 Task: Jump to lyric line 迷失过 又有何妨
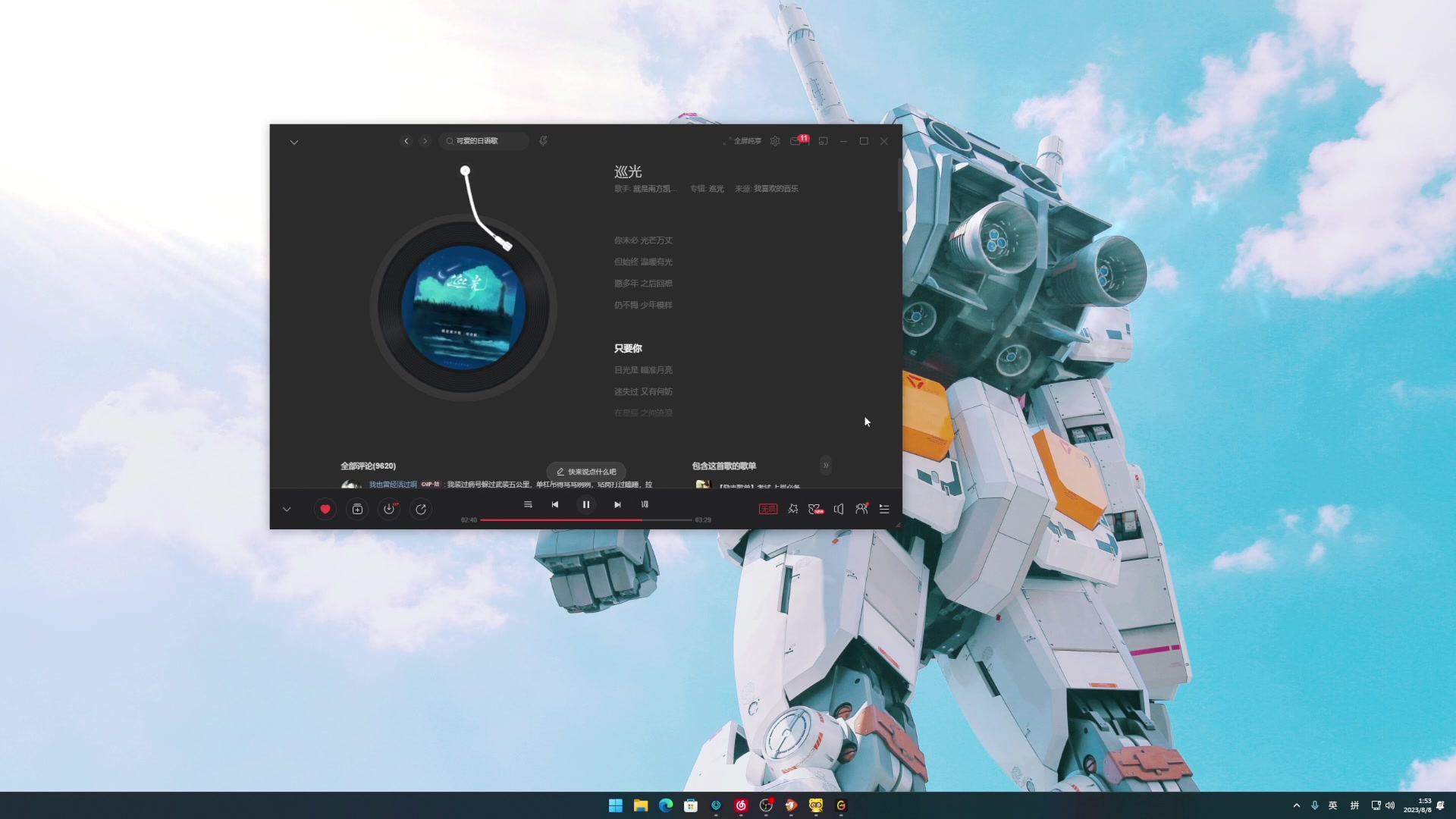pyautogui.click(x=643, y=392)
